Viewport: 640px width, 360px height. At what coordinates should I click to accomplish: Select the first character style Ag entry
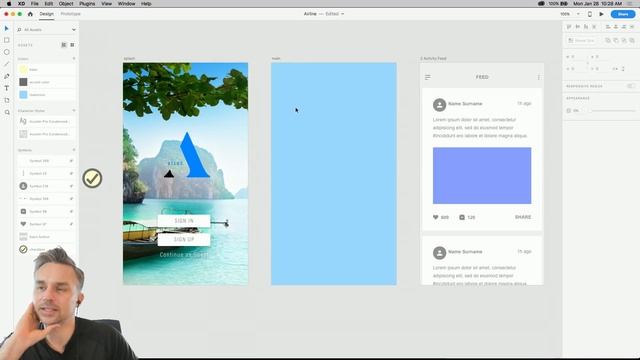pyautogui.click(x=46, y=121)
